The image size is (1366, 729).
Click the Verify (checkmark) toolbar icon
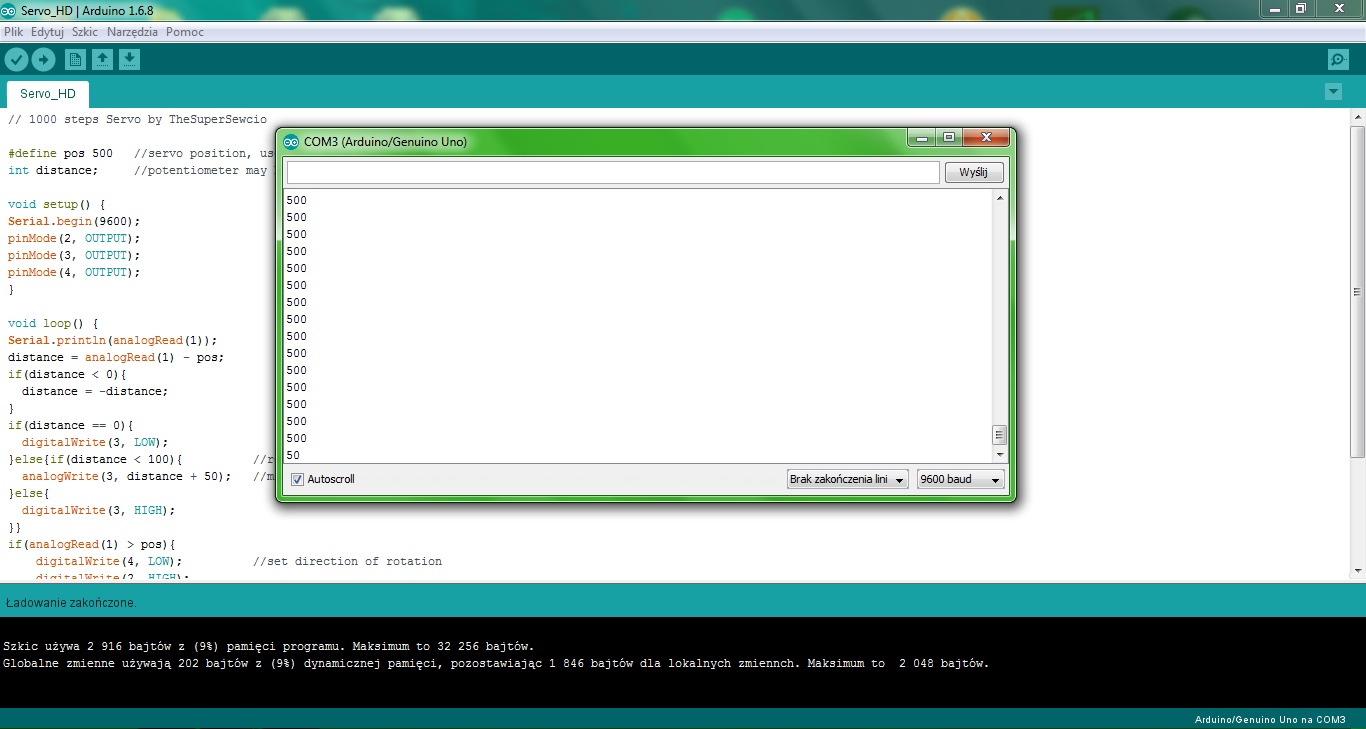16,60
